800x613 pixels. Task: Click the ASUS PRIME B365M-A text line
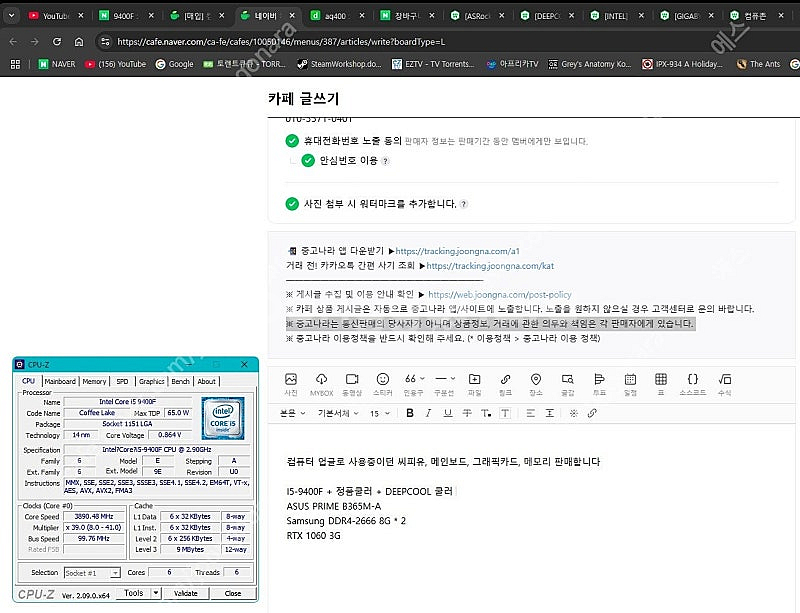click(x=334, y=506)
